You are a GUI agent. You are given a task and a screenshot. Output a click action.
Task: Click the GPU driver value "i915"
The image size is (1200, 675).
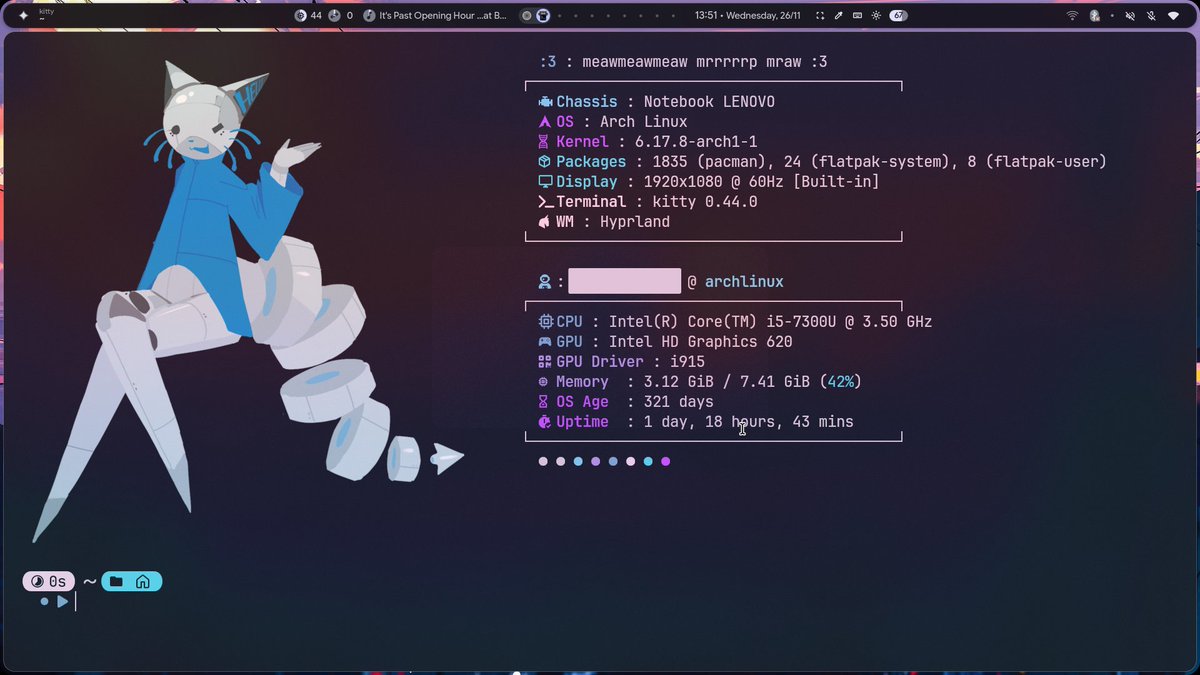click(x=687, y=362)
